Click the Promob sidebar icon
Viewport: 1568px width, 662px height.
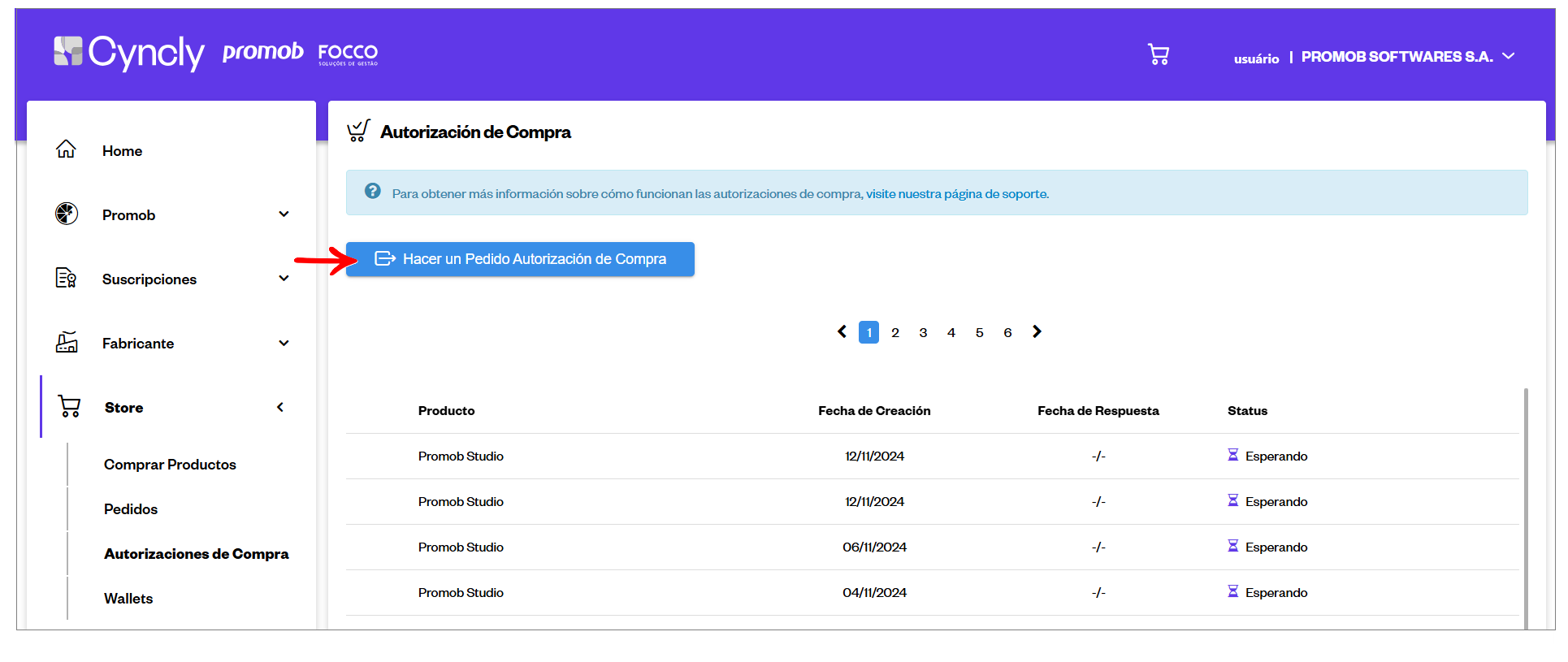pyautogui.click(x=67, y=214)
